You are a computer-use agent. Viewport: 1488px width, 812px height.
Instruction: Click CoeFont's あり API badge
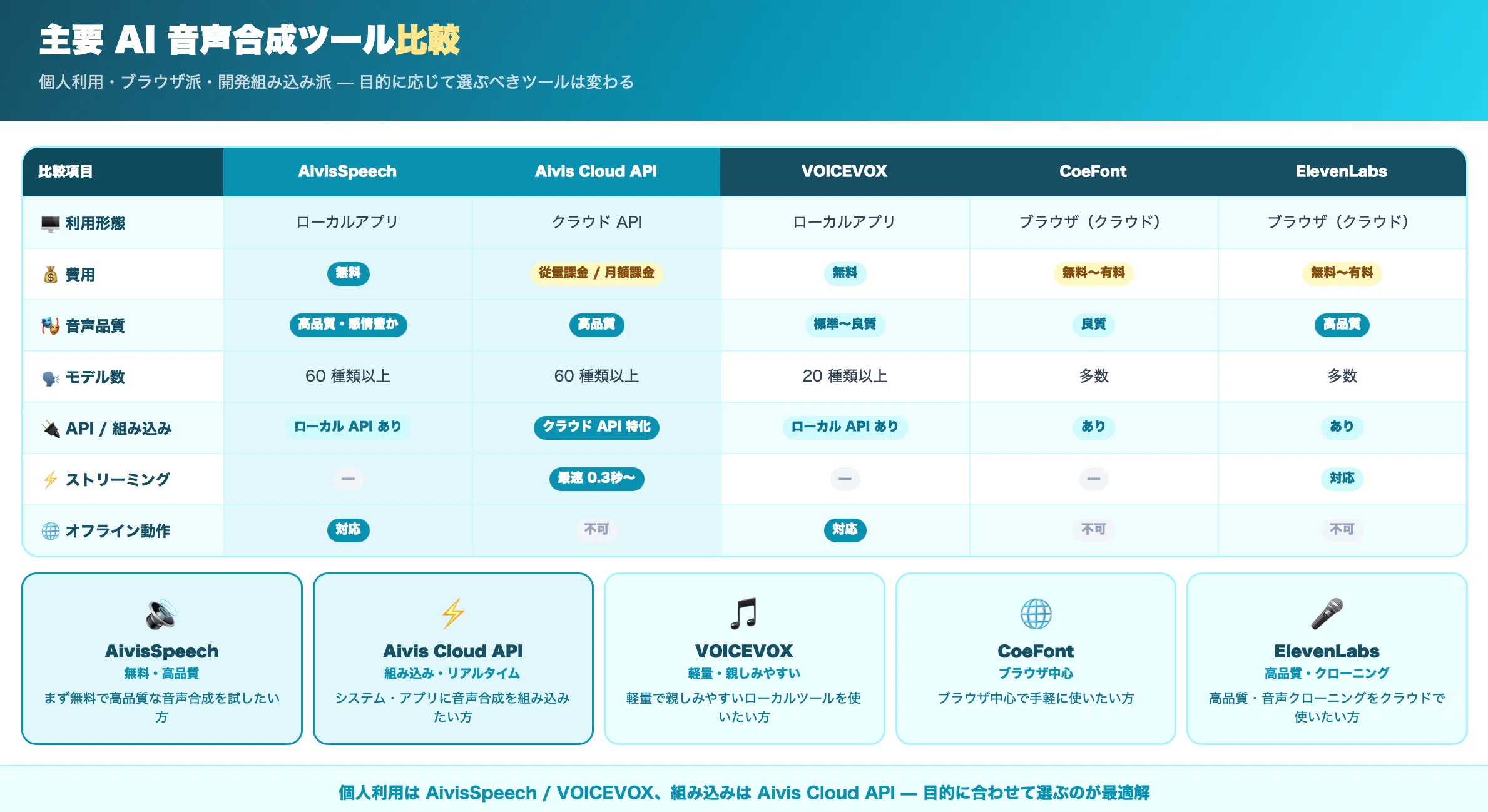1093,427
